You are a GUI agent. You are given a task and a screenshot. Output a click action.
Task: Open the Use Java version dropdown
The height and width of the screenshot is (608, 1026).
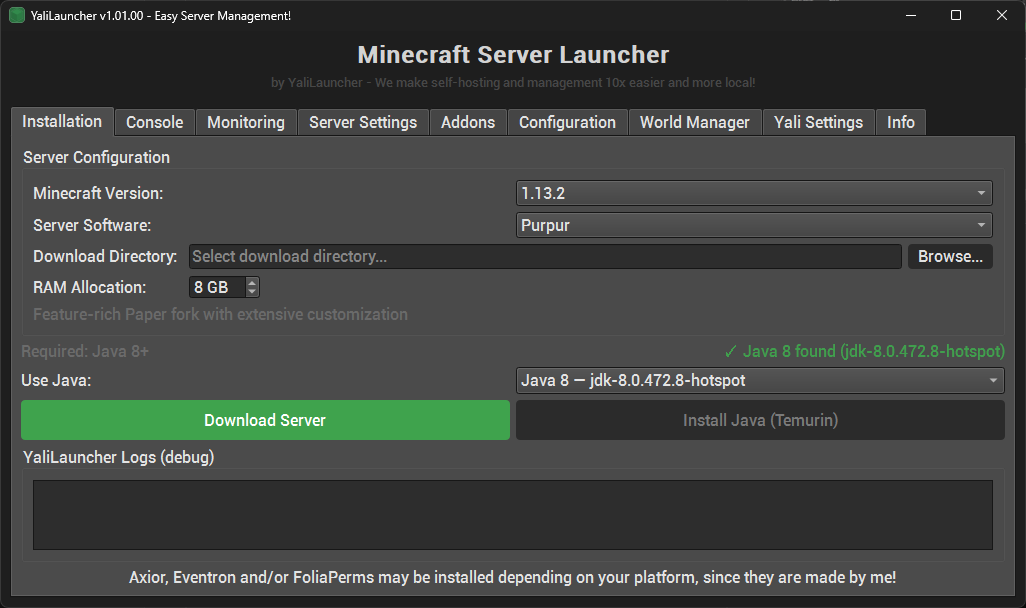click(759, 380)
